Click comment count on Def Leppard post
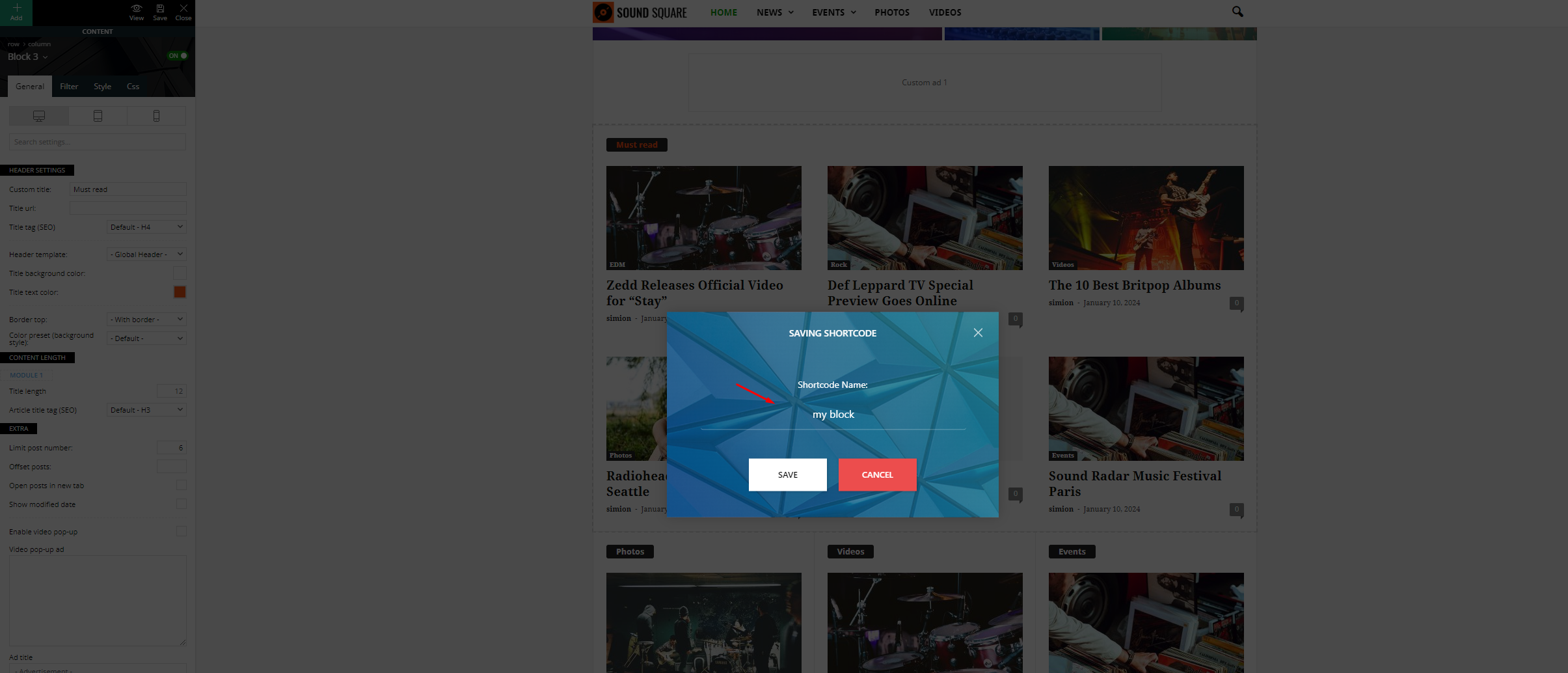The height and width of the screenshot is (673, 1568). click(x=1015, y=319)
